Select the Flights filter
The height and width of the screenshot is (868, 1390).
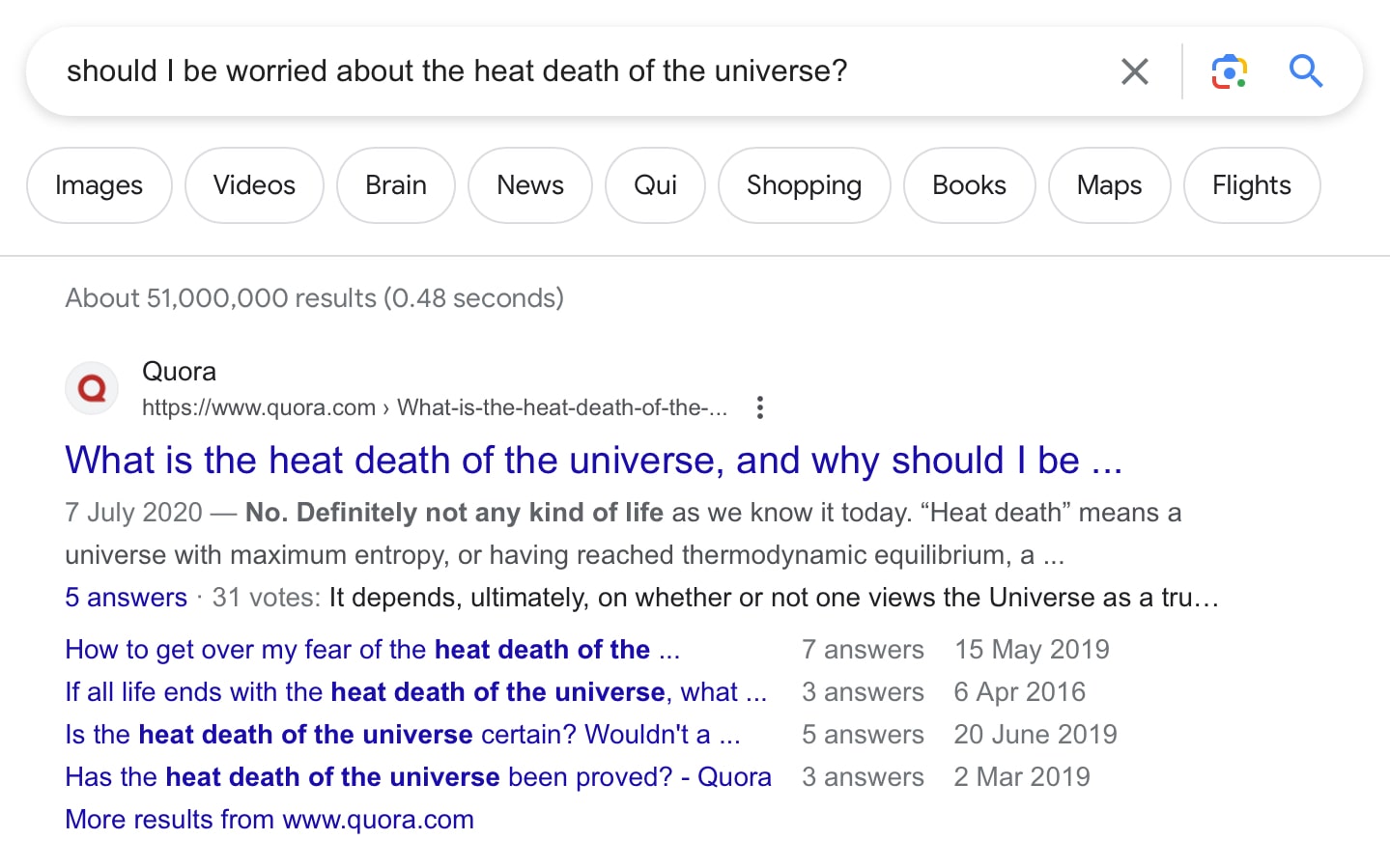pos(1251,185)
